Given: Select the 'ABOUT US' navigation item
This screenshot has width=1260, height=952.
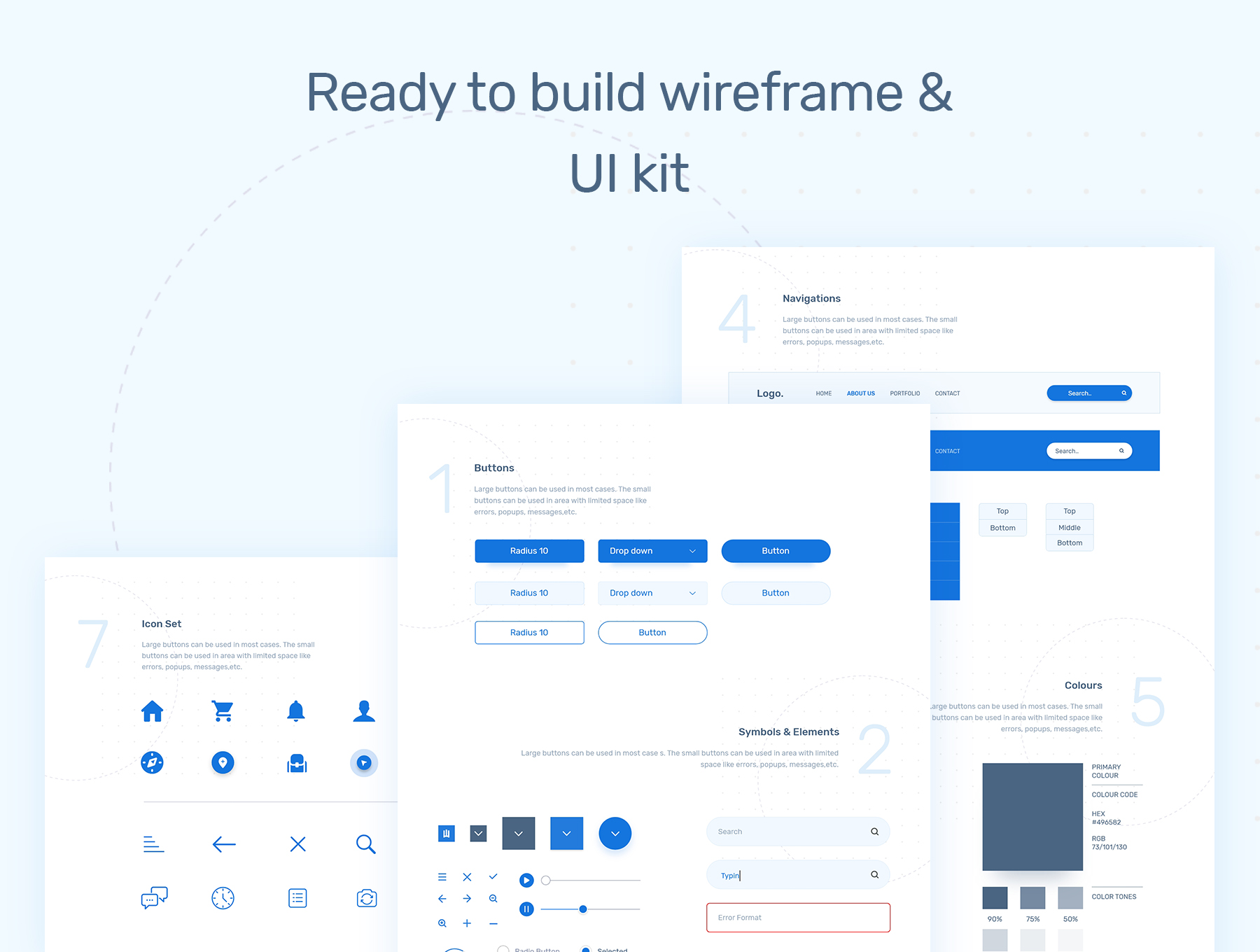Looking at the screenshot, I should pyautogui.click(x=860, y=393).
